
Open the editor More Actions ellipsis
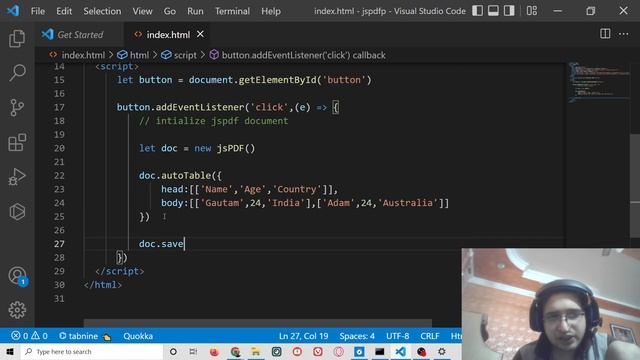click(x=623, y=34)
